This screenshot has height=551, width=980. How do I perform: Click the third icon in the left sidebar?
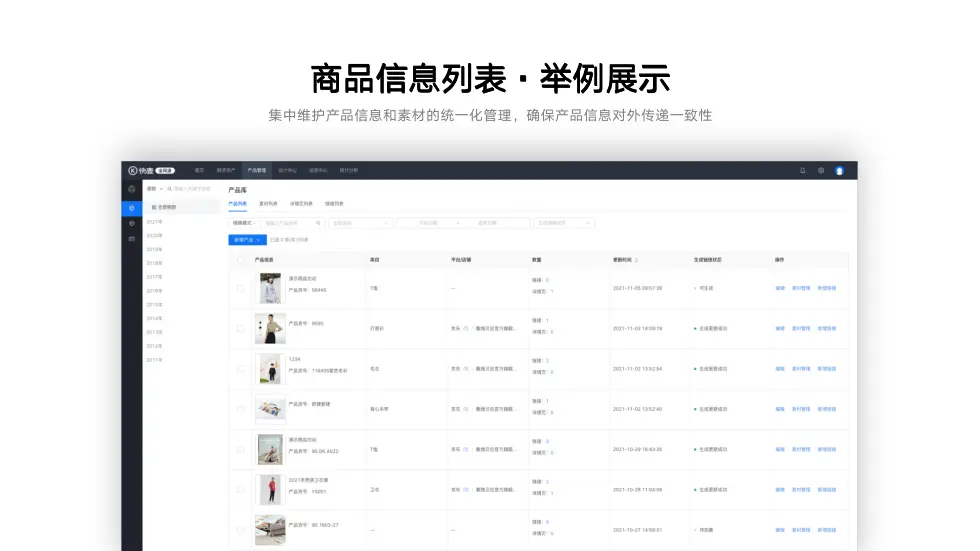pos(132,223)
